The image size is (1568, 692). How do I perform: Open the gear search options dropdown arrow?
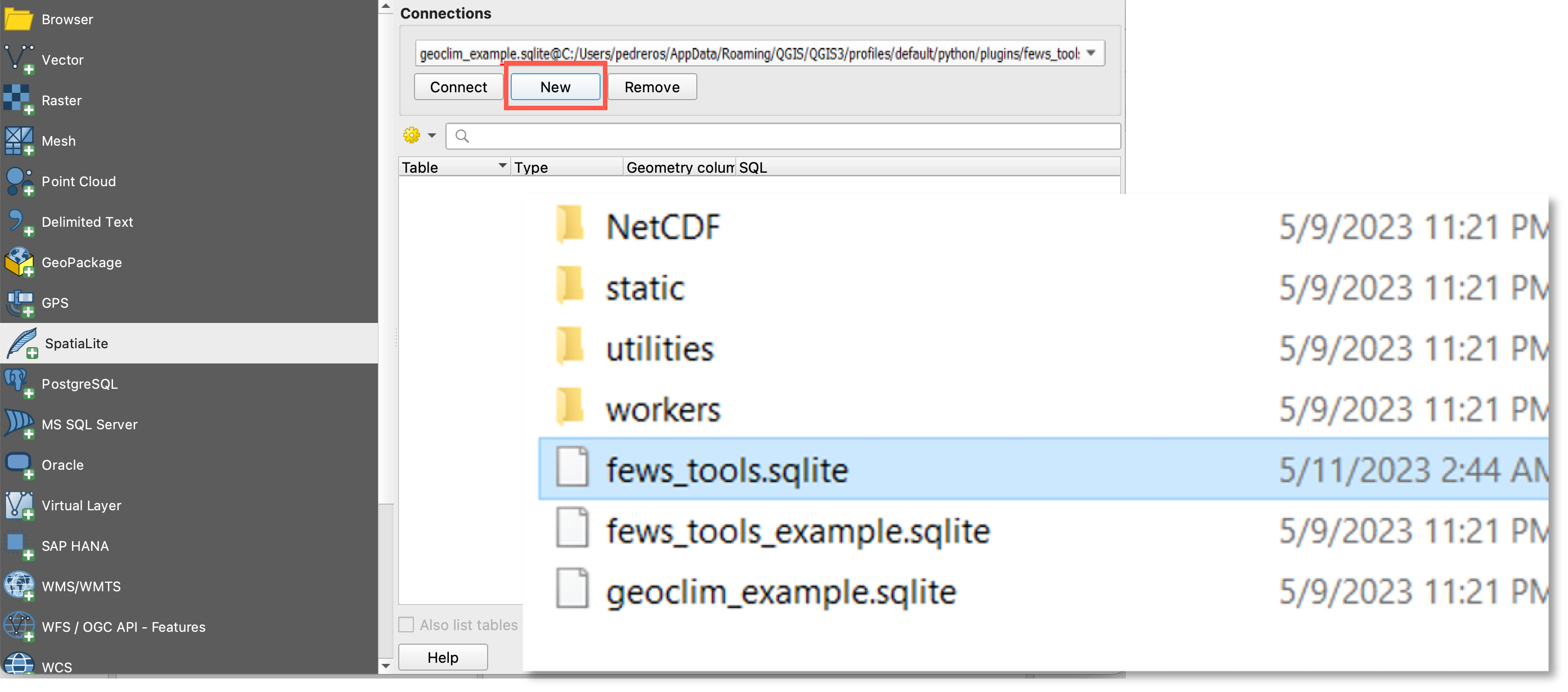pos(431,135)
